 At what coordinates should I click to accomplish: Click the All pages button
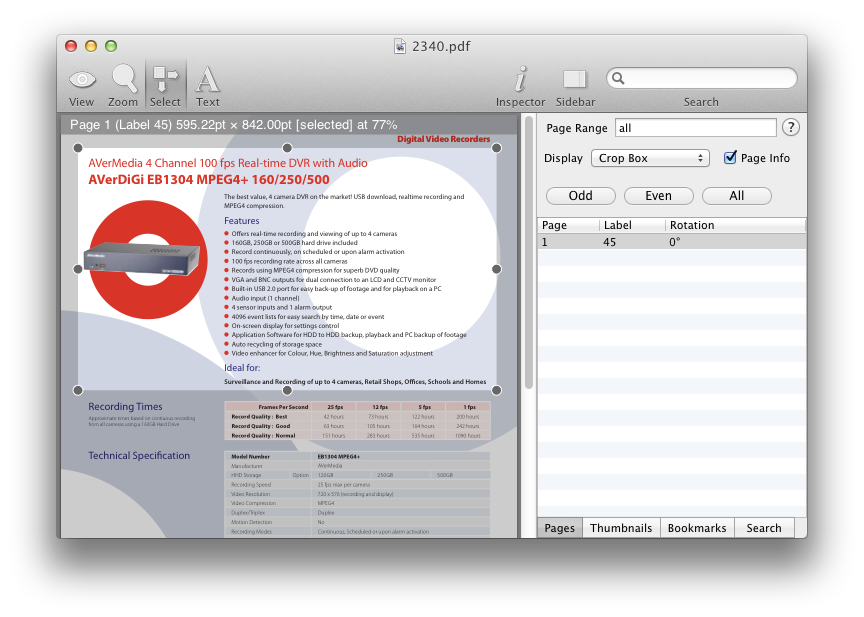737,196
